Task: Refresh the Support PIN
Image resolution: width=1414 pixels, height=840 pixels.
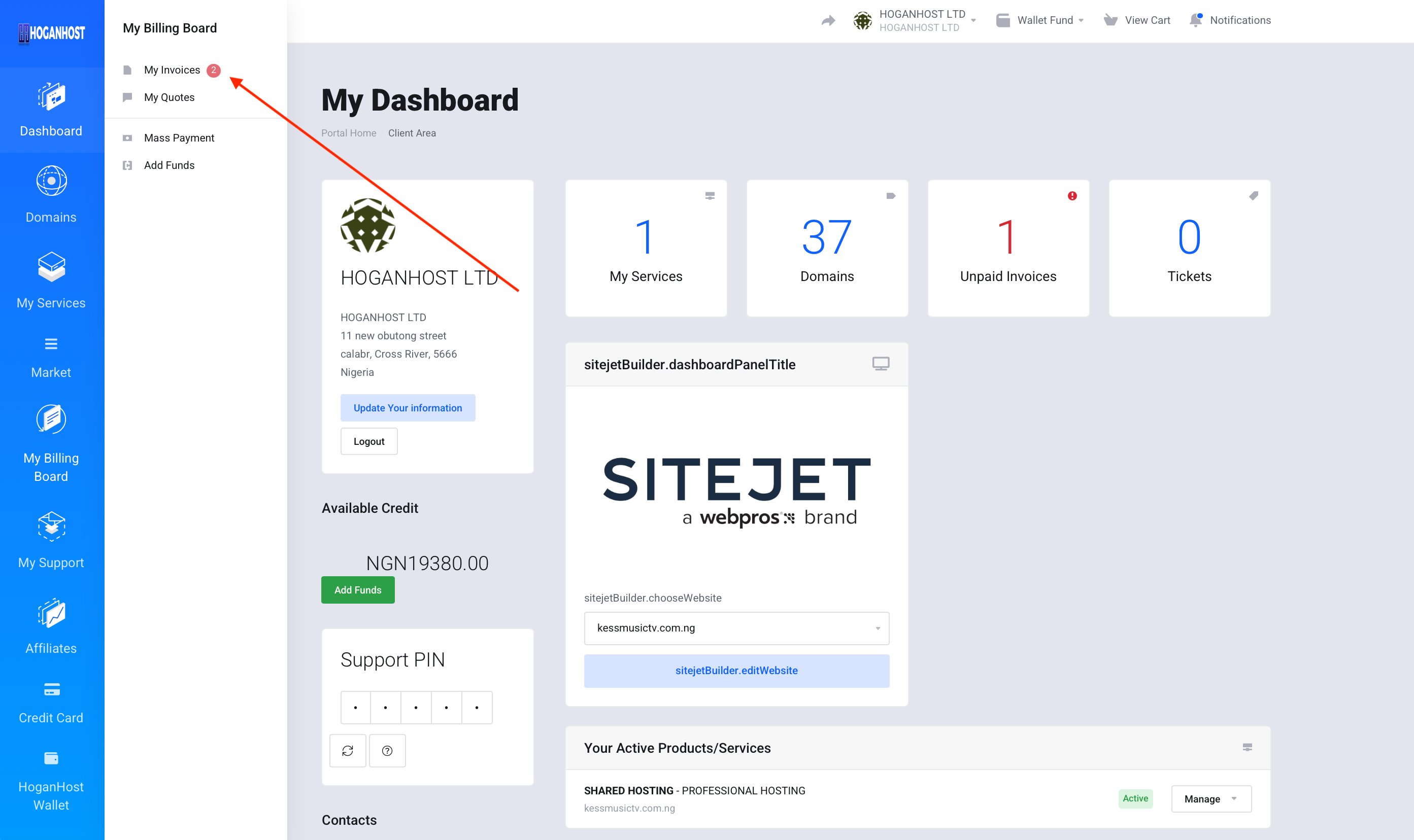Action: [348, 751]
